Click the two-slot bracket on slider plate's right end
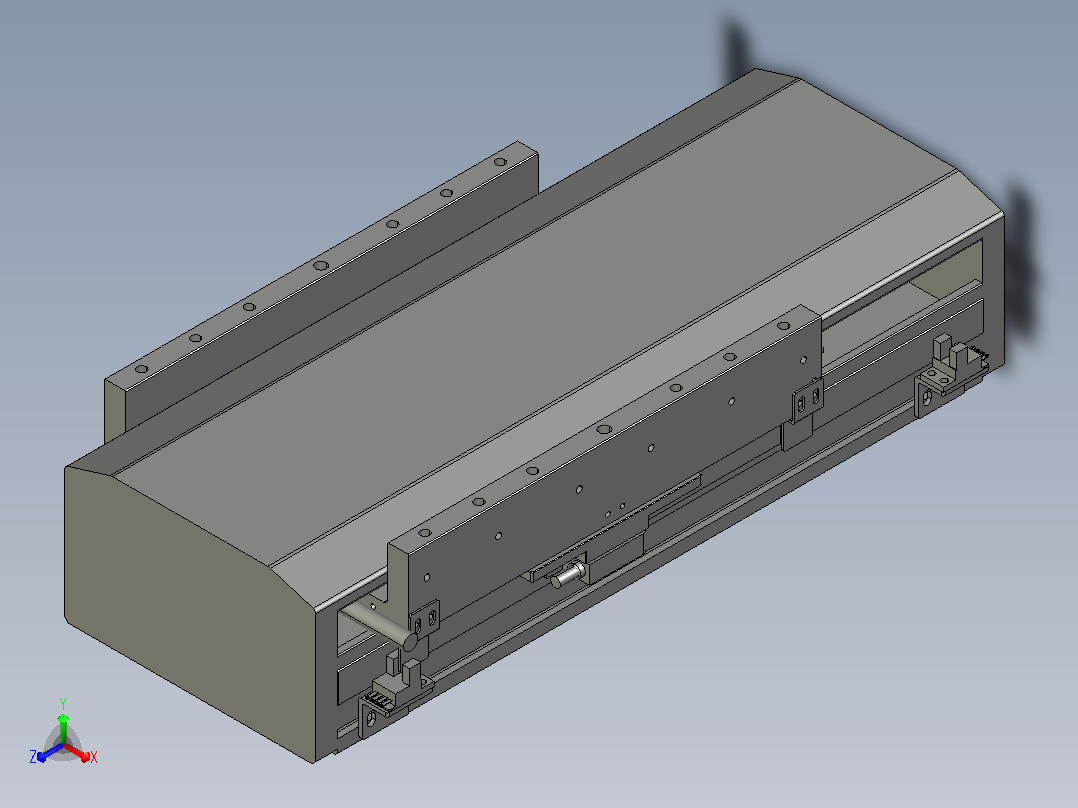This screenshot has height=808, width=1078. [x=808, y=402]
